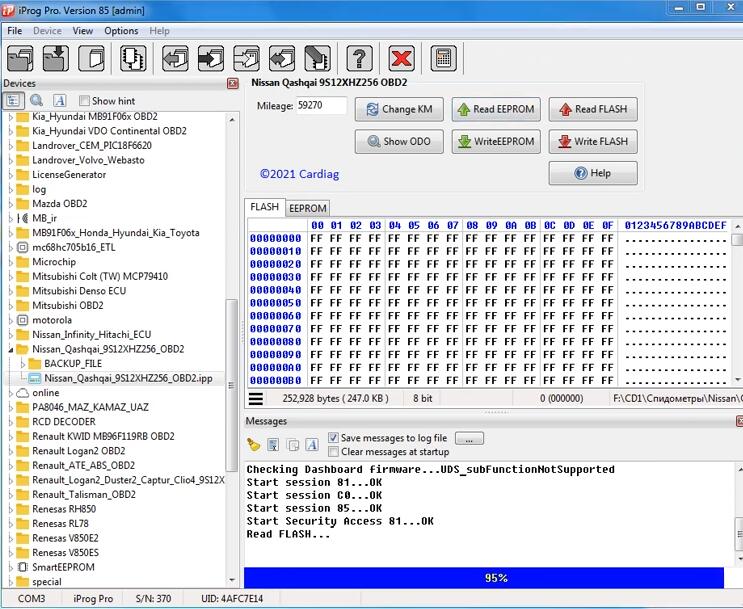Click the copy messages icon
The height and width of the screenshot is (609, 743).
(293, 445)
